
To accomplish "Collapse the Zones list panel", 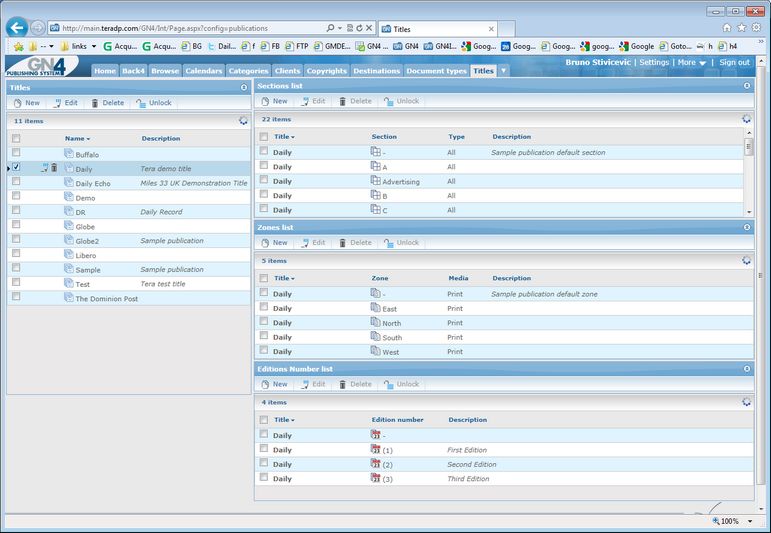I will (x=747, y=227).
